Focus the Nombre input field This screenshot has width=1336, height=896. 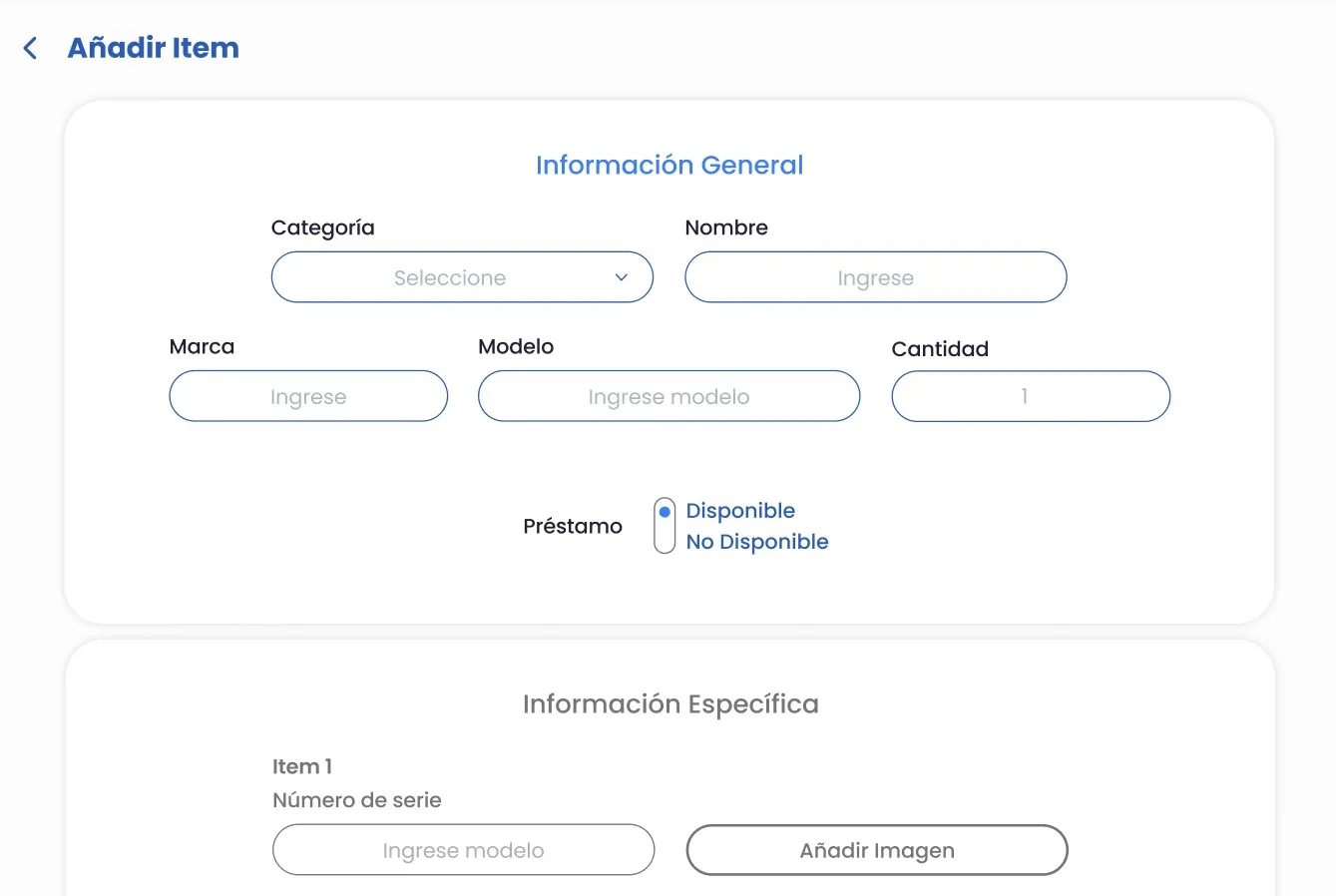(x=875, y=277)
